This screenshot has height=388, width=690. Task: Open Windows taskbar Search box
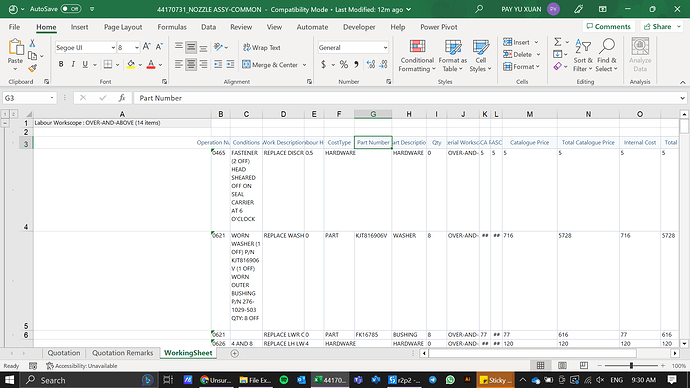tap(87, 380)
